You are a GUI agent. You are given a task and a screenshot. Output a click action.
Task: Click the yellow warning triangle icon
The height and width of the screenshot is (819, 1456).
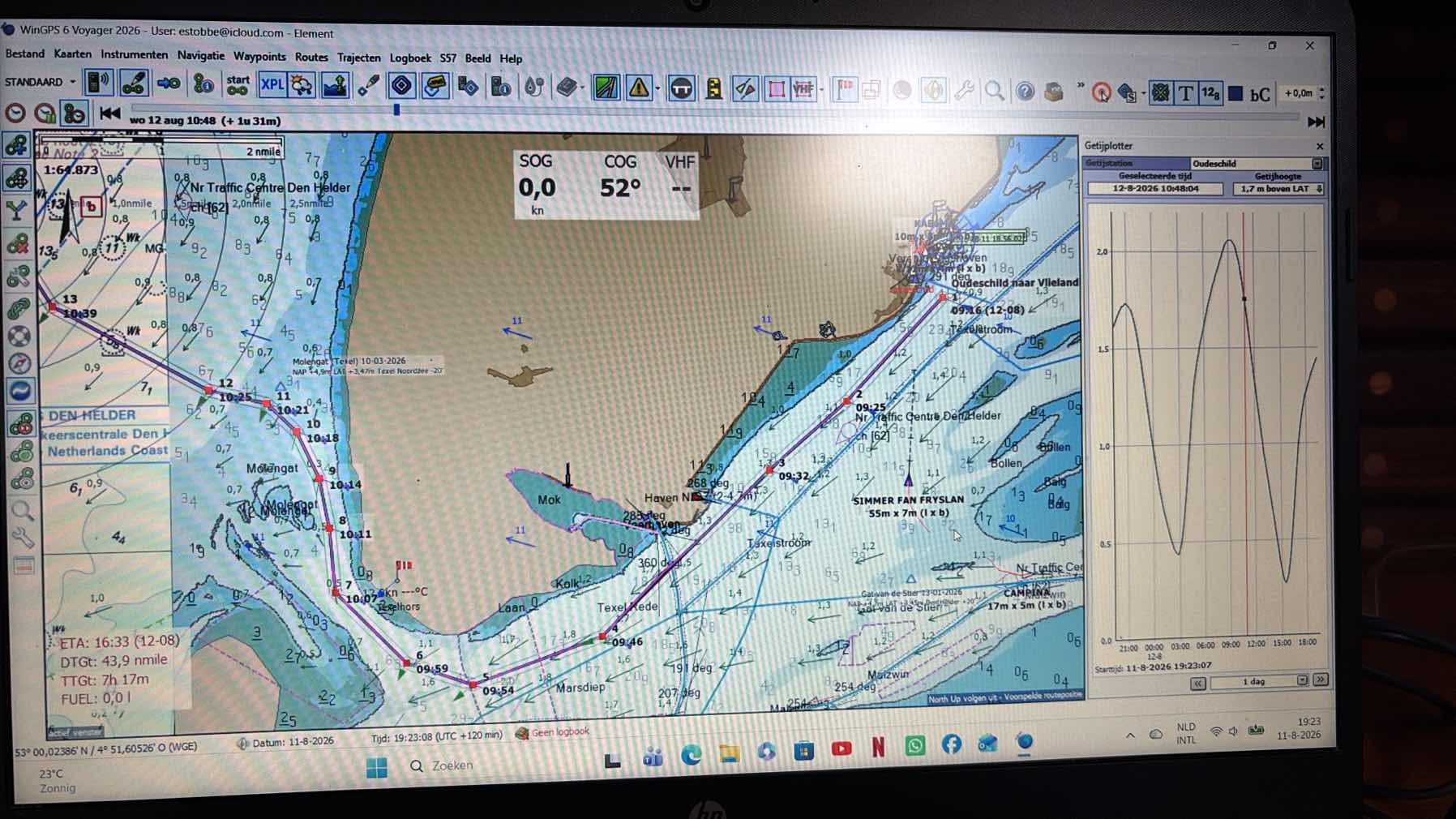pos(638,88)
